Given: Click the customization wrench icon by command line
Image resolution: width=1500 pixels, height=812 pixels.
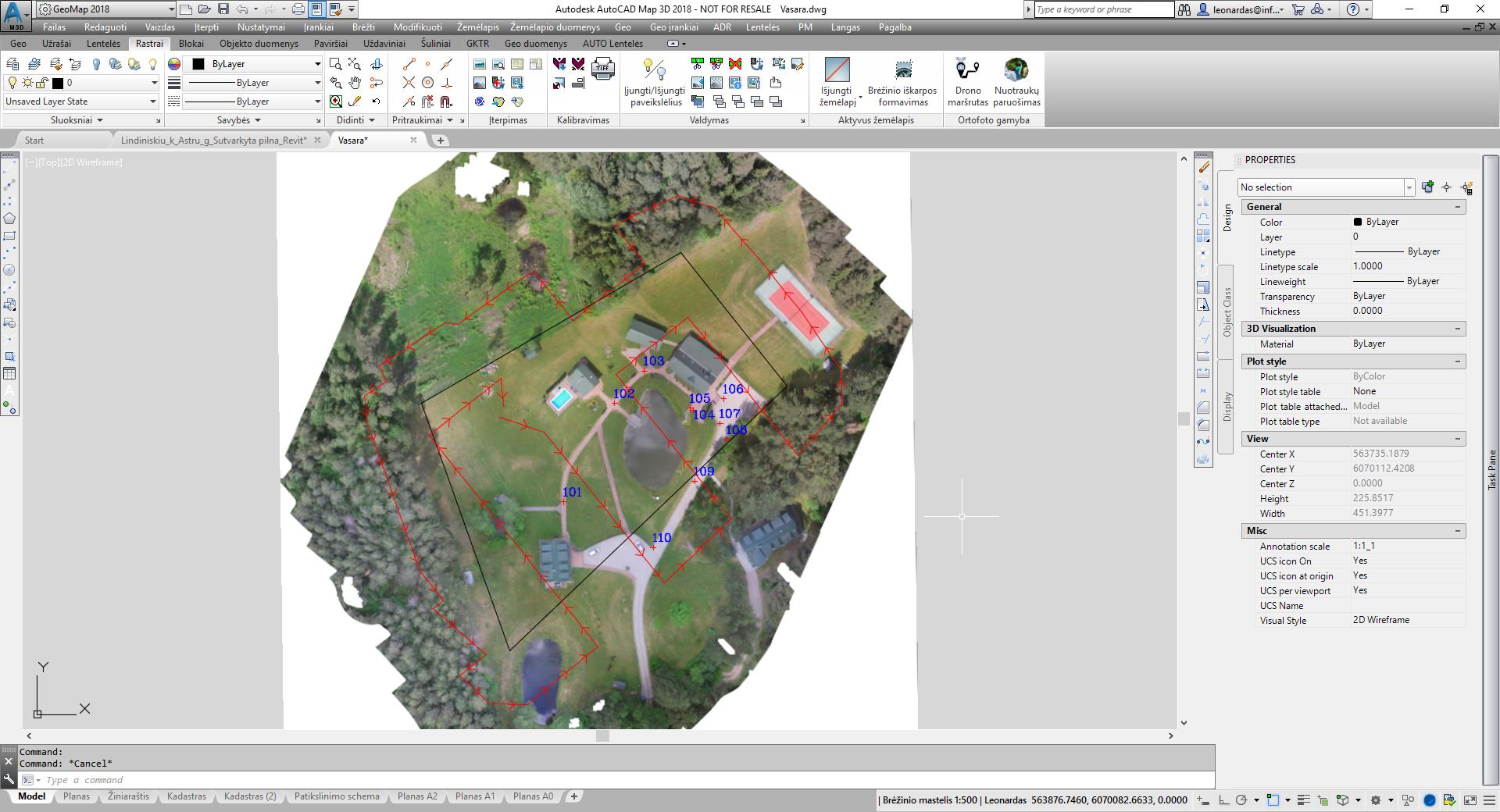Looking at the screenshot, I should [9, 779].
